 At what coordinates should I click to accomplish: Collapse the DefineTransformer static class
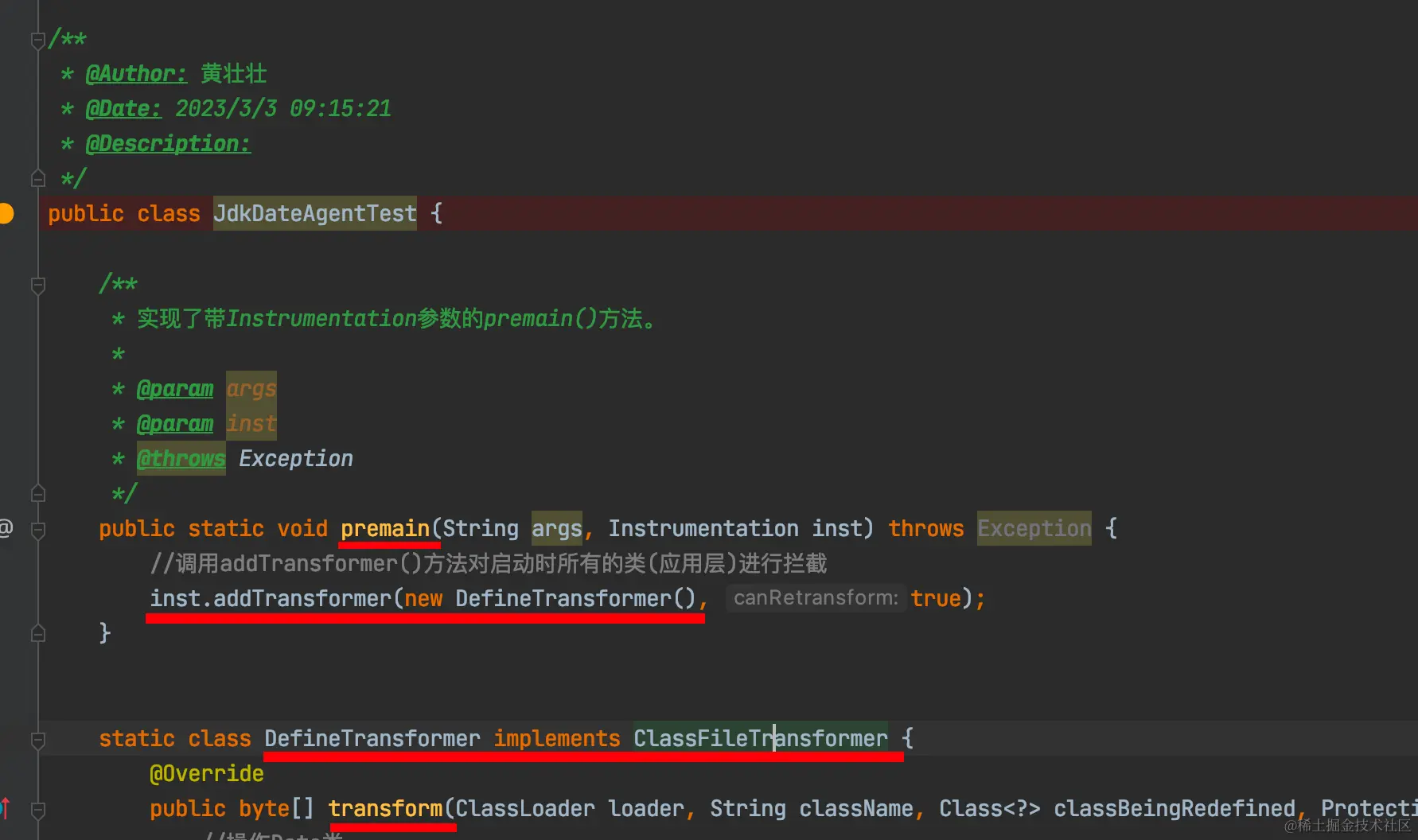click(x=37, y=740)
